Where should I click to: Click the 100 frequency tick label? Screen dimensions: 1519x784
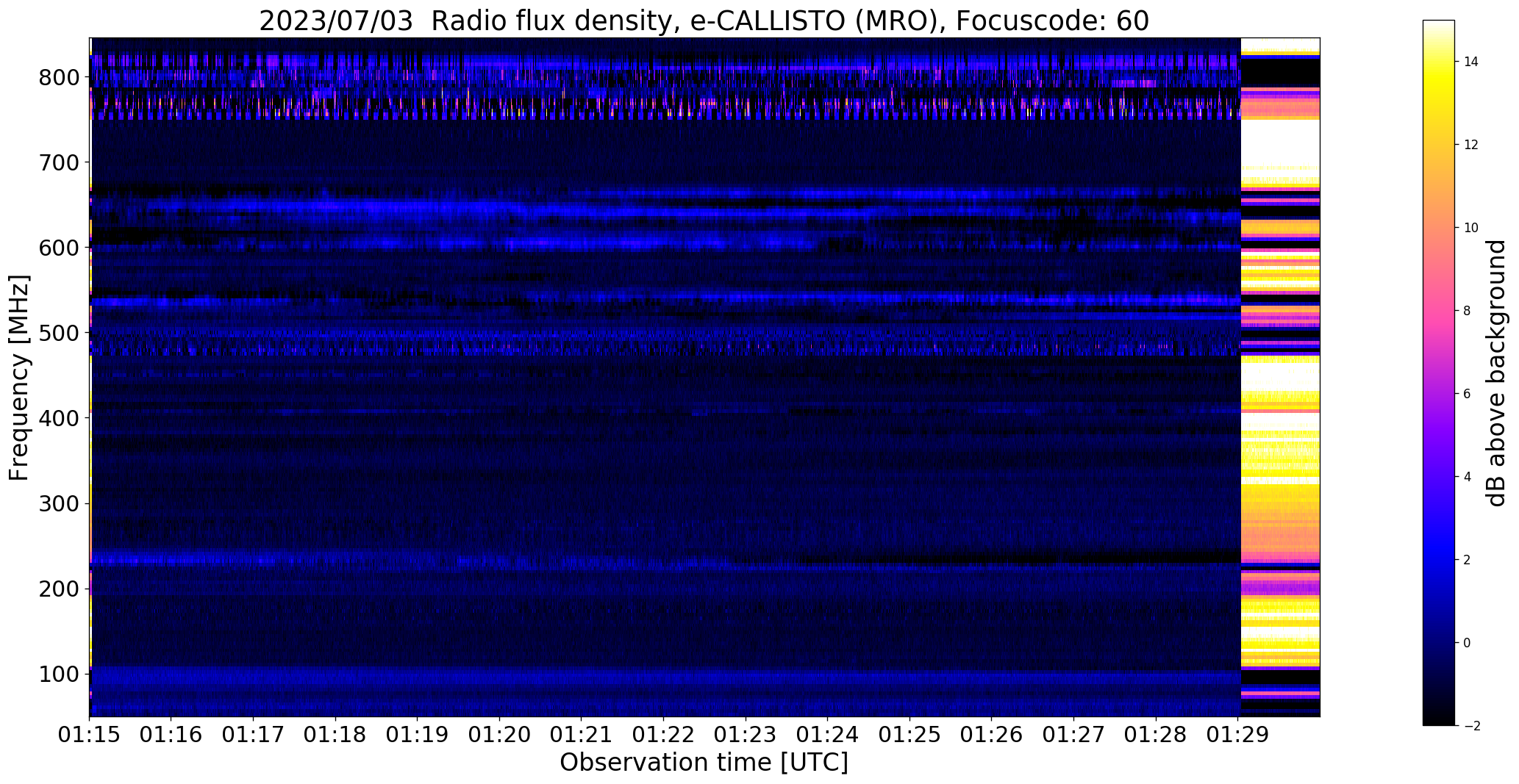(60, 674)
